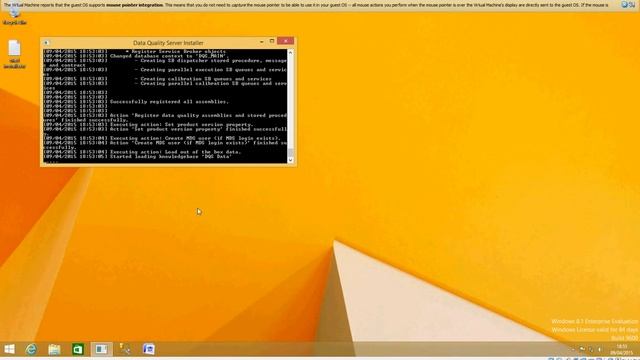Click the line 'Executing action: Load out of the box data.'
The width and height of the screenshot is (640, 360).
click(175, 152)
